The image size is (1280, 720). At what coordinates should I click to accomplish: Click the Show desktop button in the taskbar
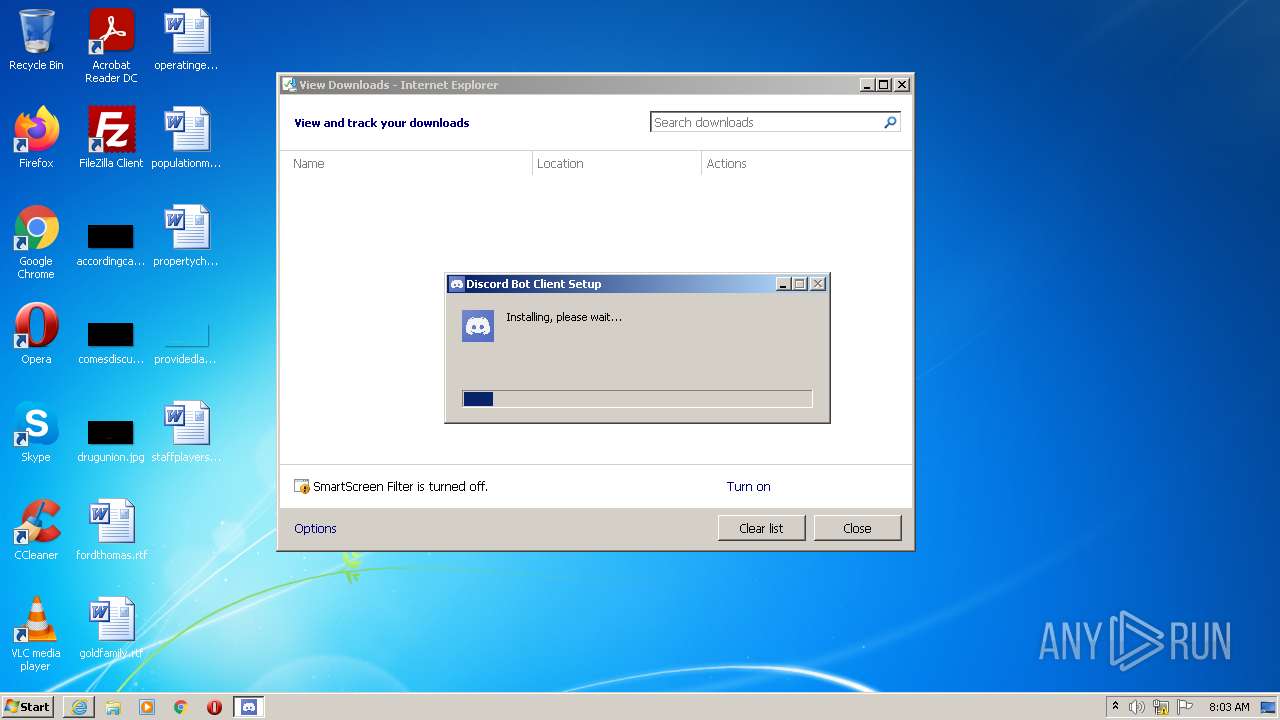click(1270, 707)
